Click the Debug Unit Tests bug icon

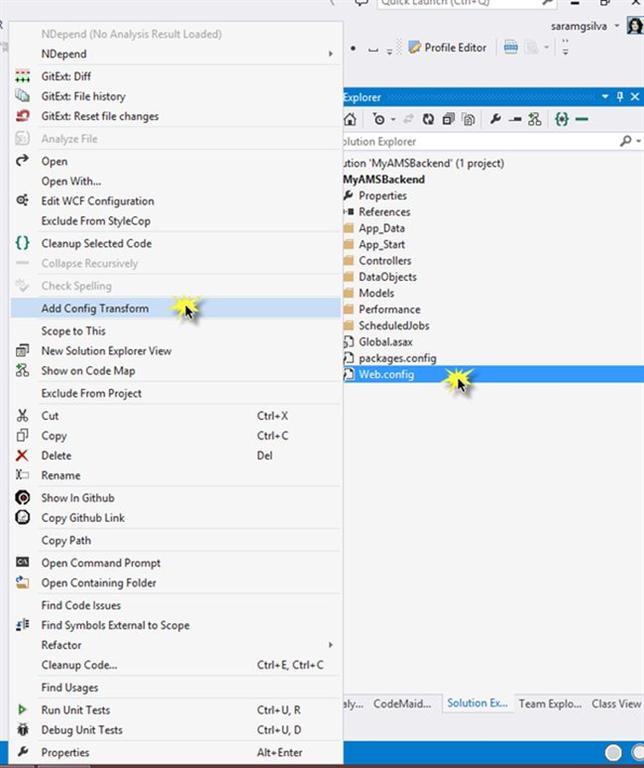[x=23, y=730]
